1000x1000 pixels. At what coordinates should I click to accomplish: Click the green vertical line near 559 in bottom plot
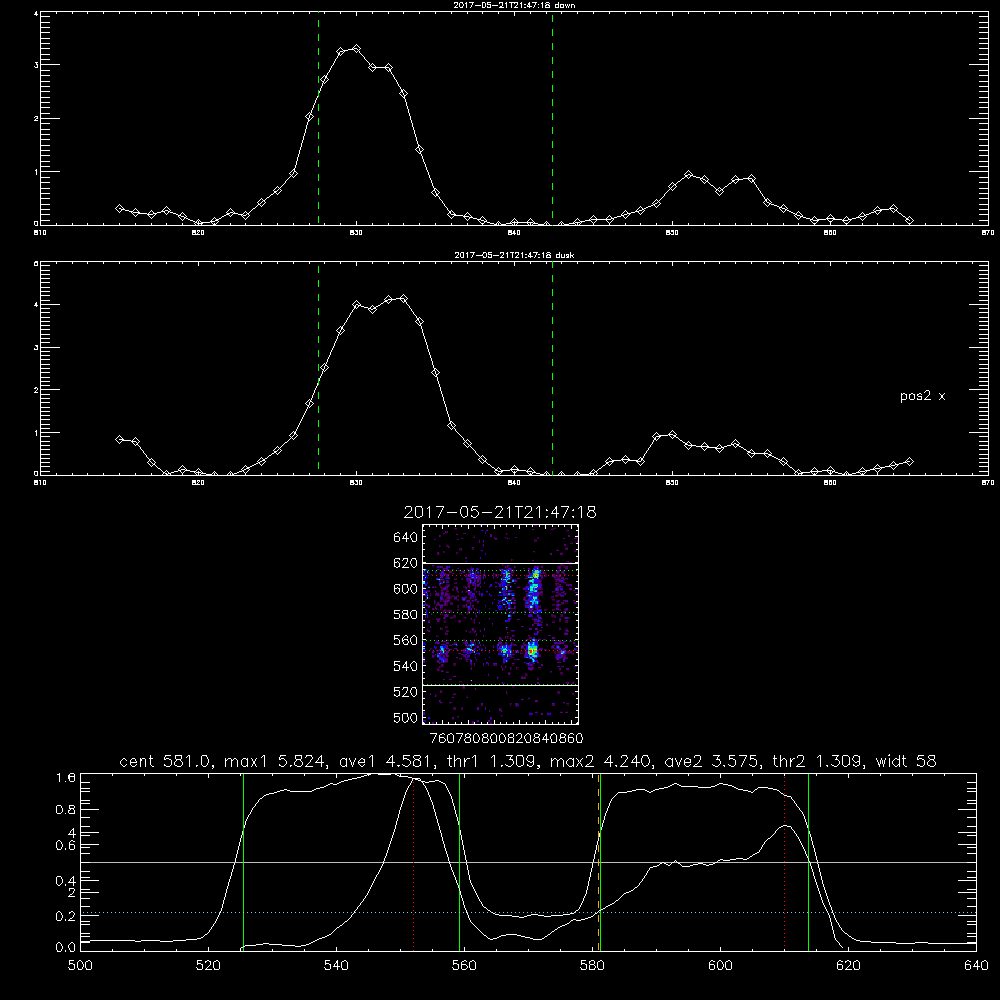click(x=460, y=862)
